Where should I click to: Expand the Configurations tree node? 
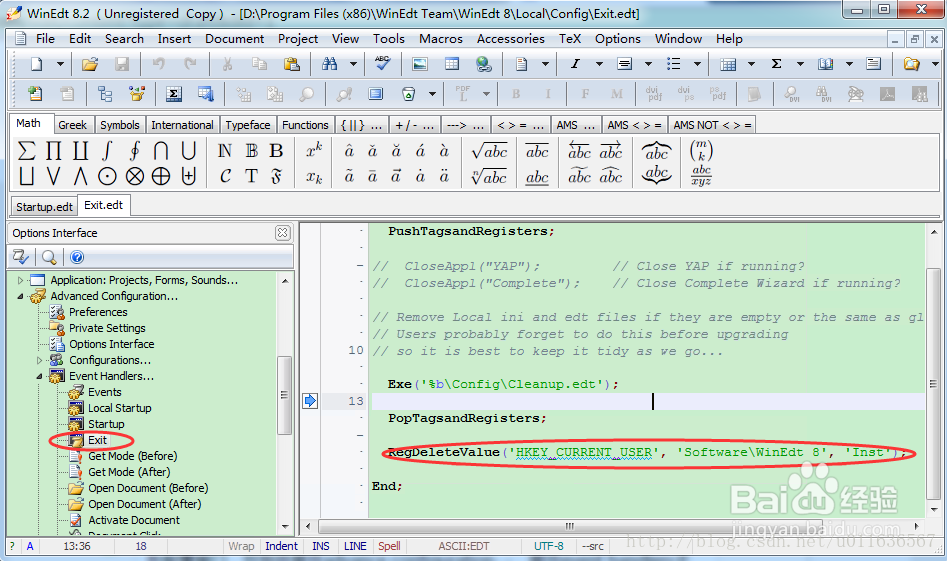(40, 361)
